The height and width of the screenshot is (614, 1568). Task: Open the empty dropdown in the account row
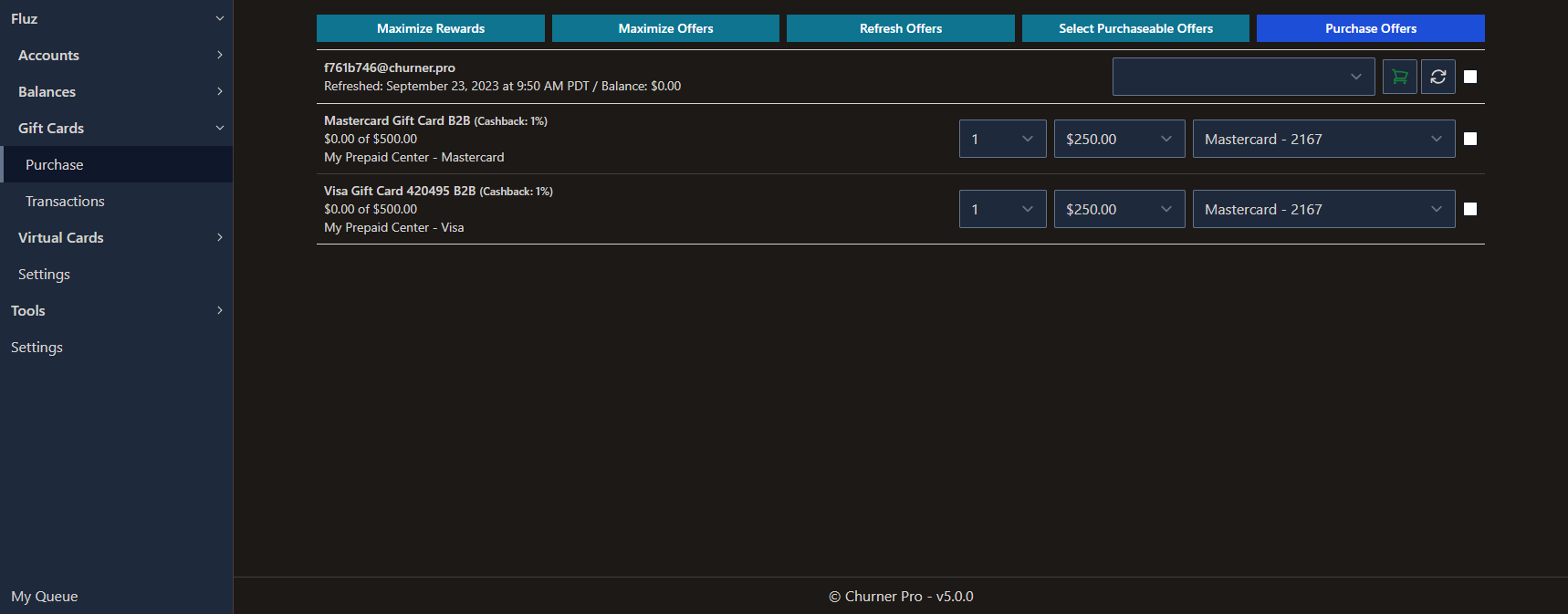(1243, 77)
